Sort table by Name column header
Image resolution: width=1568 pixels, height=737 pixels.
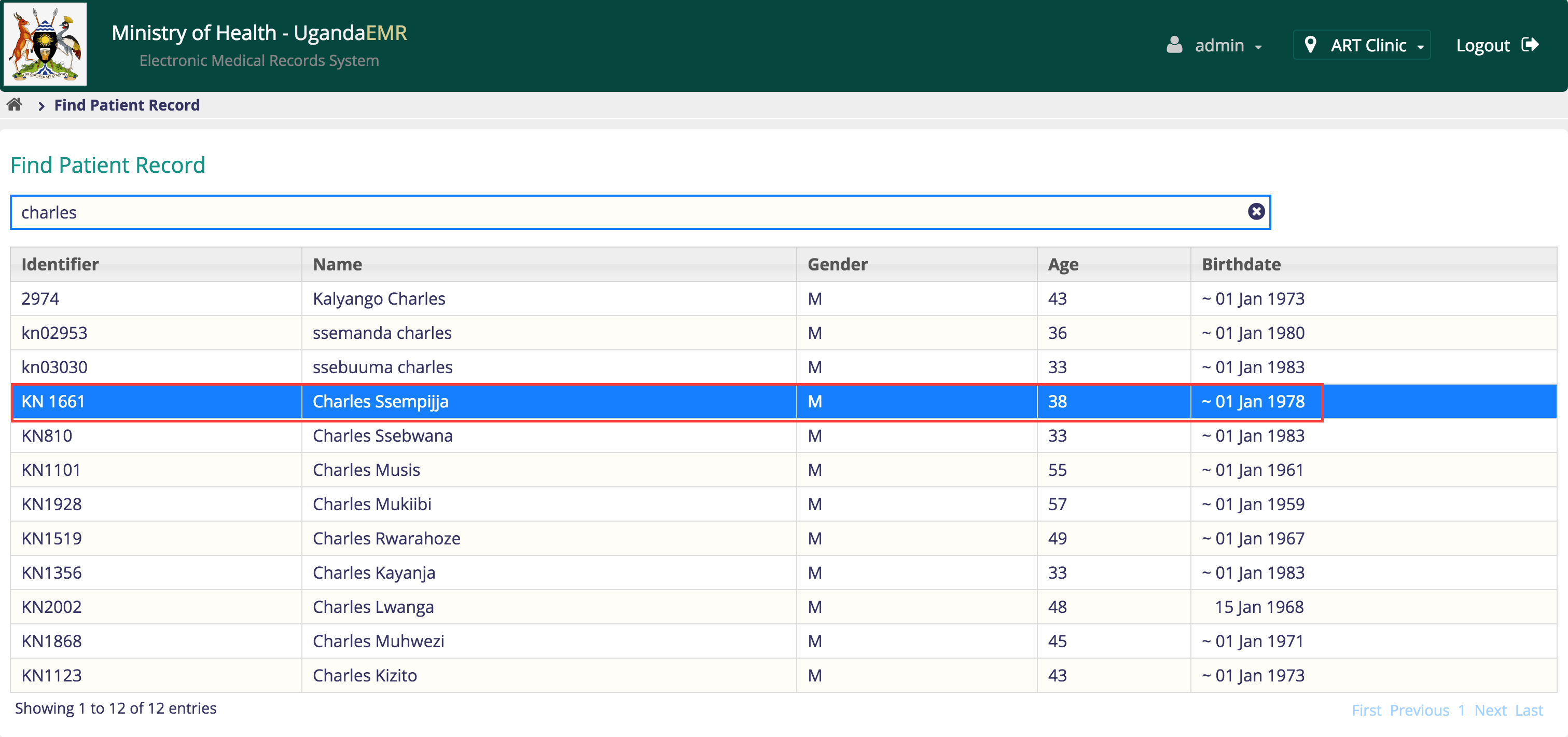337,264
